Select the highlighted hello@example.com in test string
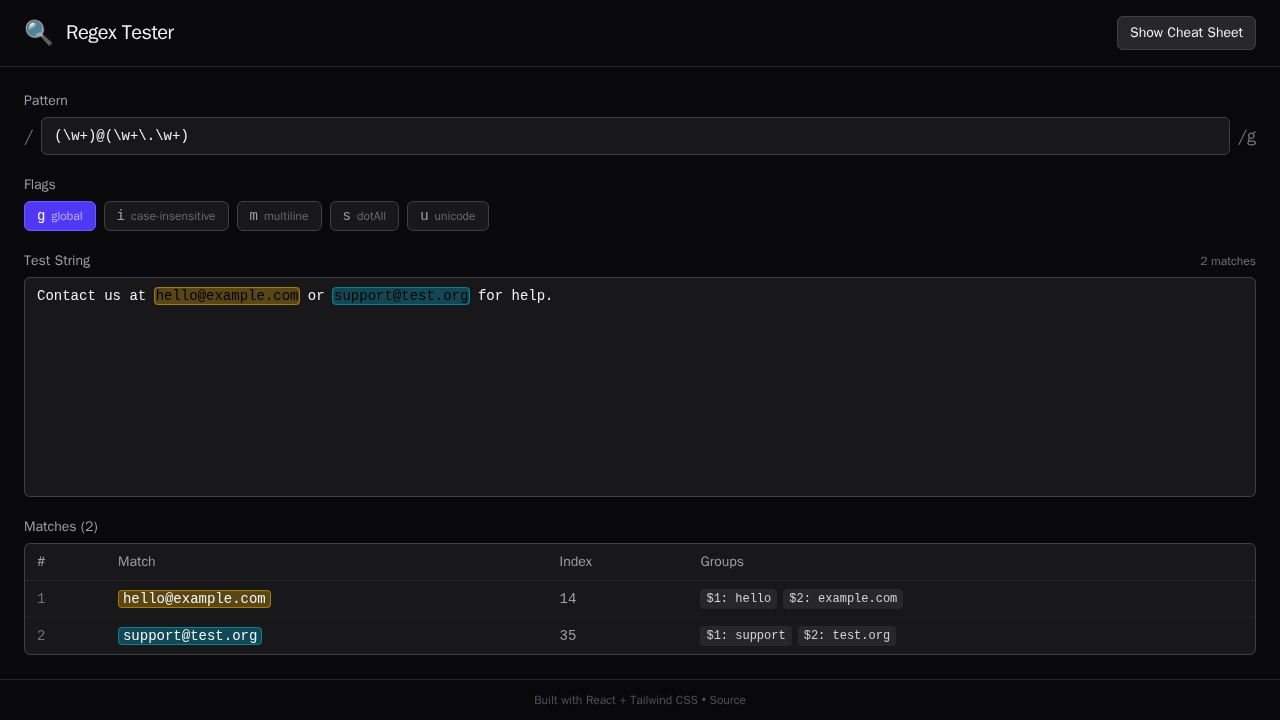 pyautogui.click(x=227, y=295)
